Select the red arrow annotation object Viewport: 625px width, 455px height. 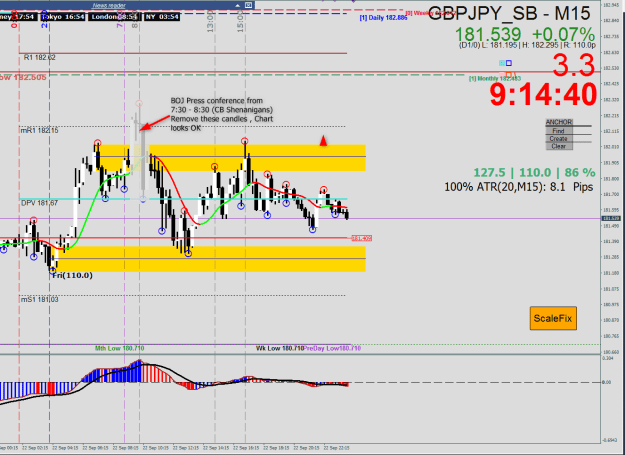coord(155,123)
